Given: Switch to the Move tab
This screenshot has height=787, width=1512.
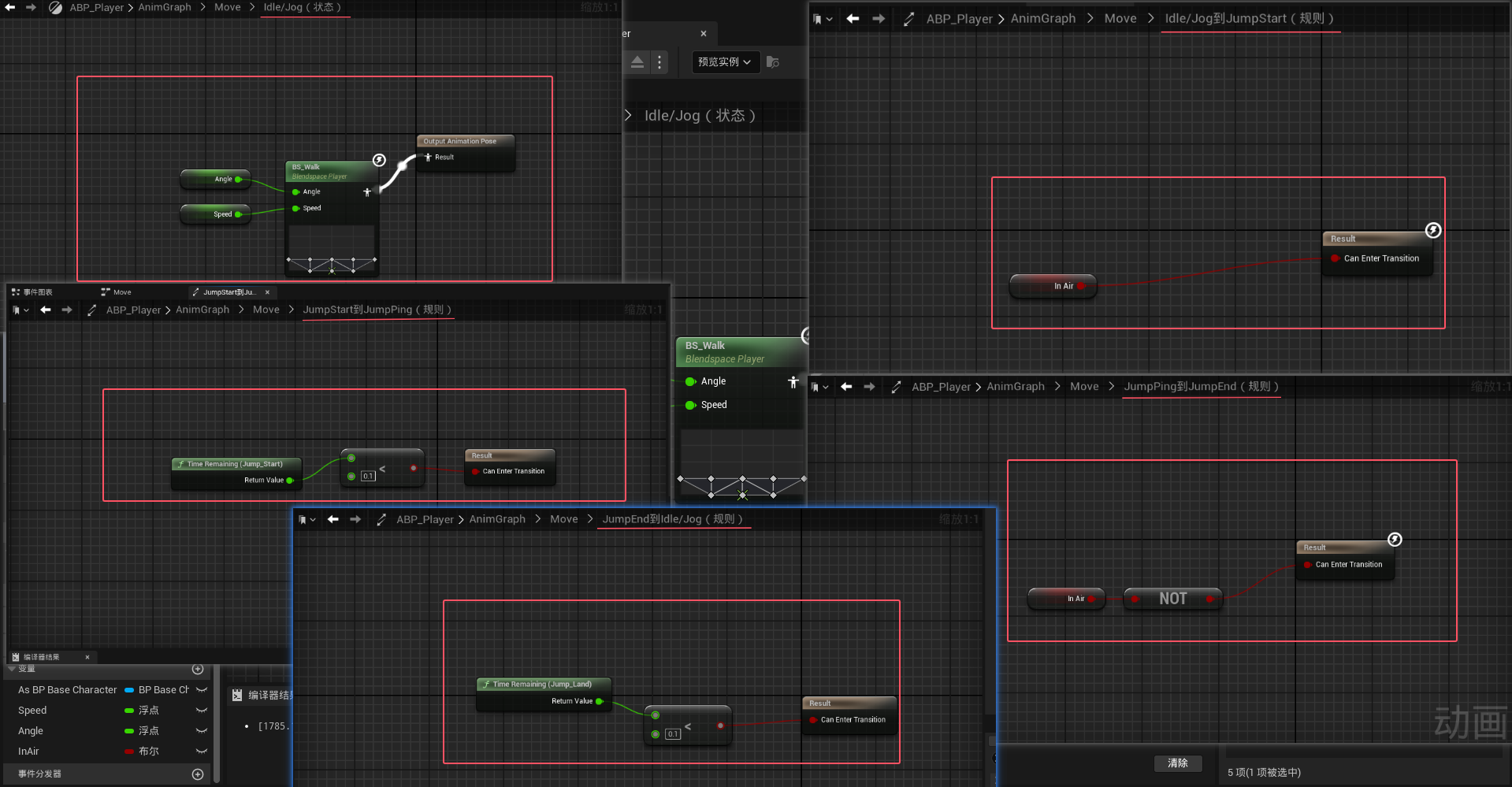Looking at the screenshot, I should tap(117, 292).
